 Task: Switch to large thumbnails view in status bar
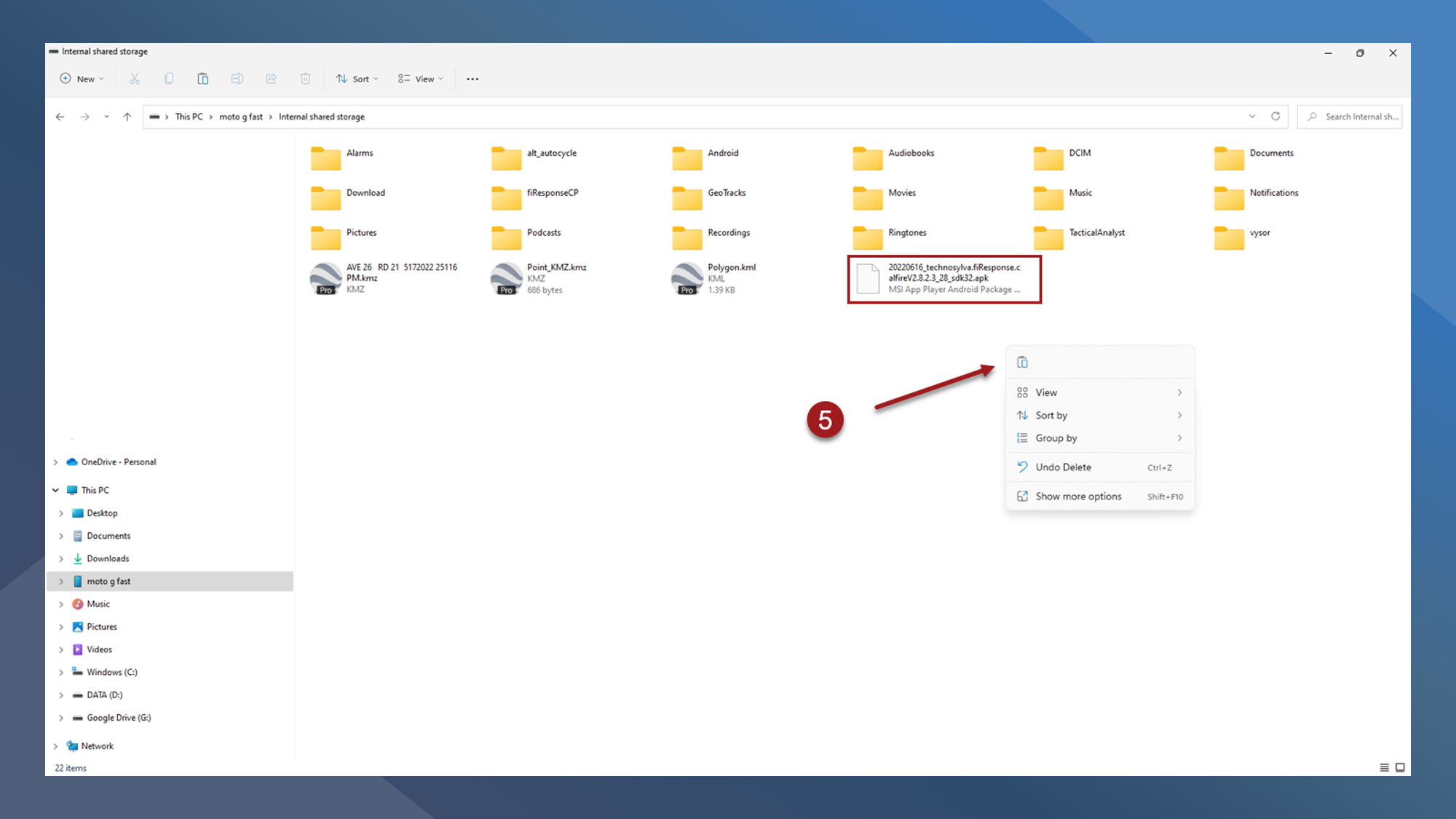coord(1400,767)
